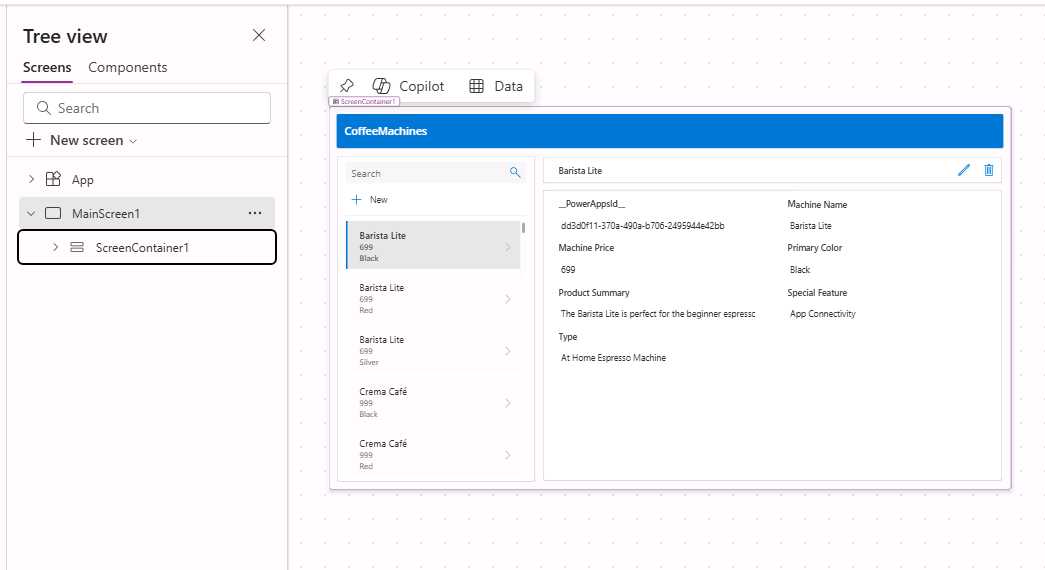Viewport: 1045px width, 570px height.
Task: Close the Tree view panel
Action: point(259,36)
